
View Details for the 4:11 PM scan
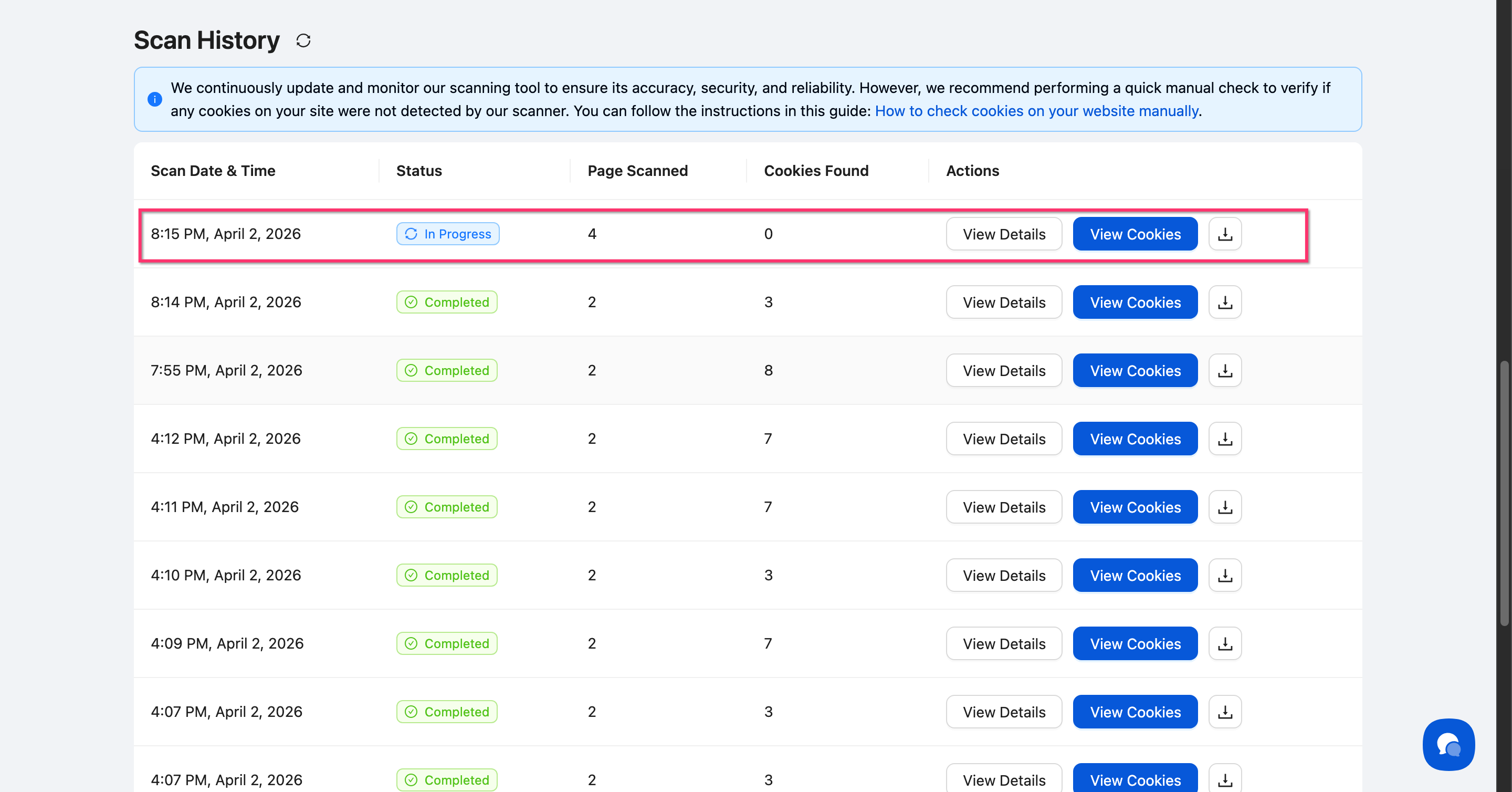(1003, 507)
